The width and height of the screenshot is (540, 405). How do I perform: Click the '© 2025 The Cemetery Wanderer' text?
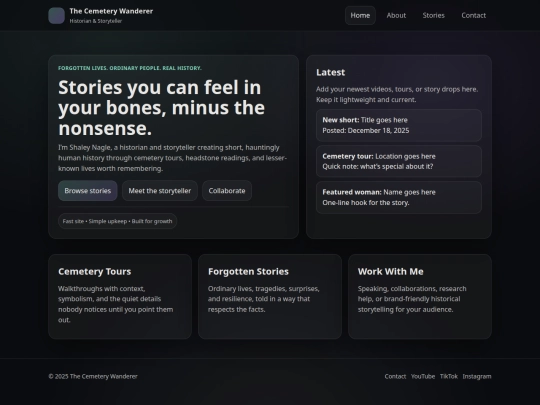coord(93,376)
